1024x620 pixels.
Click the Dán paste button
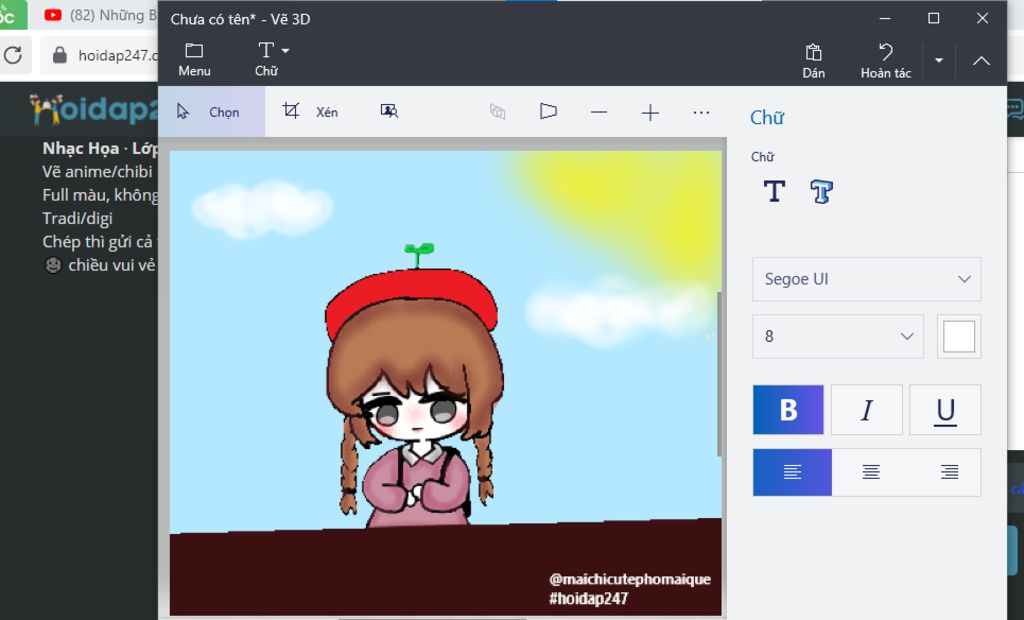tap(813, 61)
